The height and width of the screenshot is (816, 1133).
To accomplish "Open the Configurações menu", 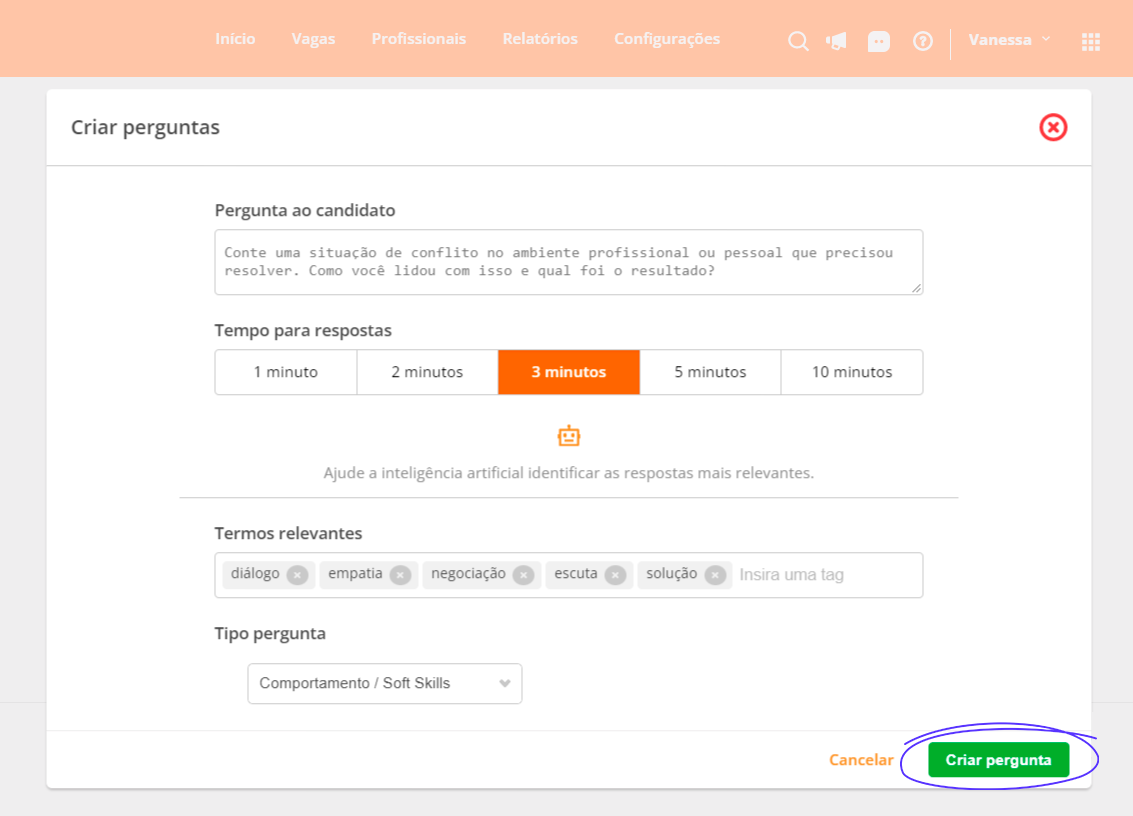I will coord(667,39).
